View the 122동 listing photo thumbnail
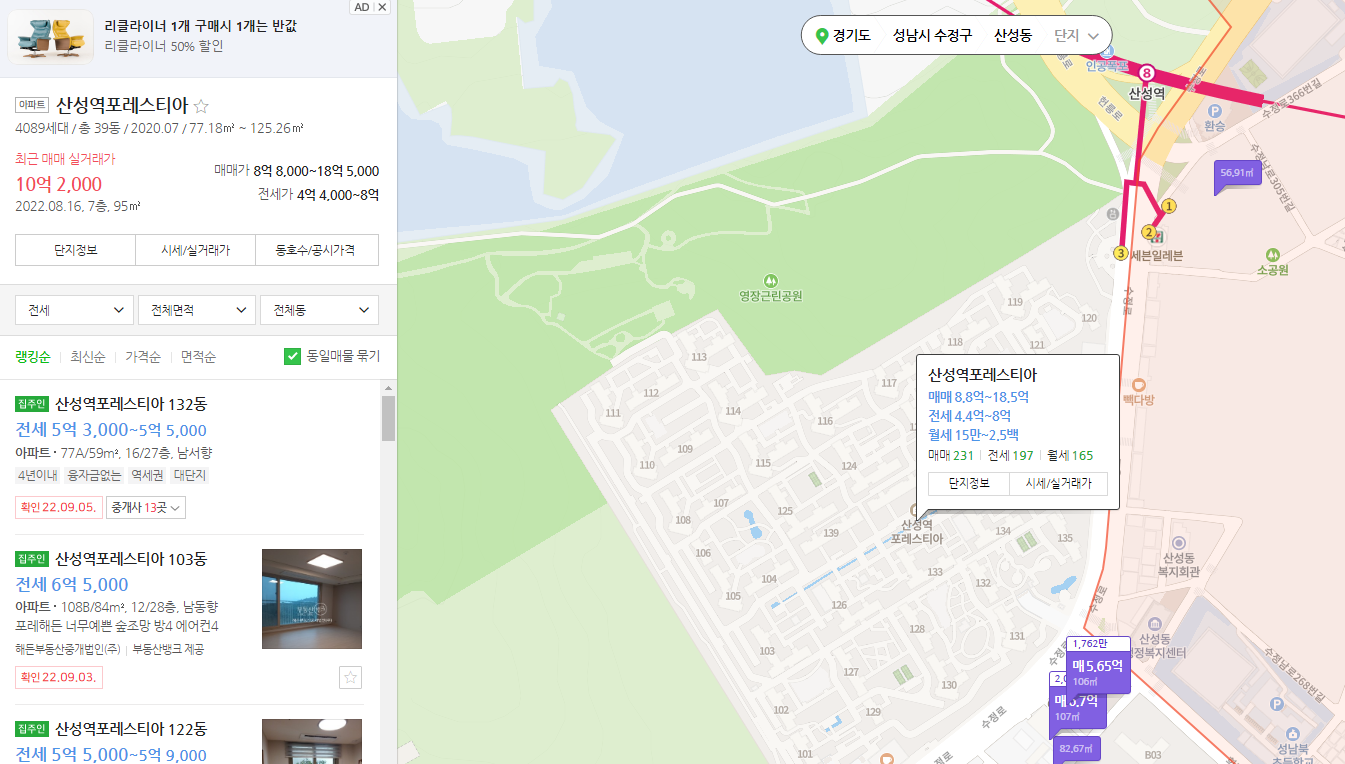Screen dimensions: 1345x764 click(312, 741)
